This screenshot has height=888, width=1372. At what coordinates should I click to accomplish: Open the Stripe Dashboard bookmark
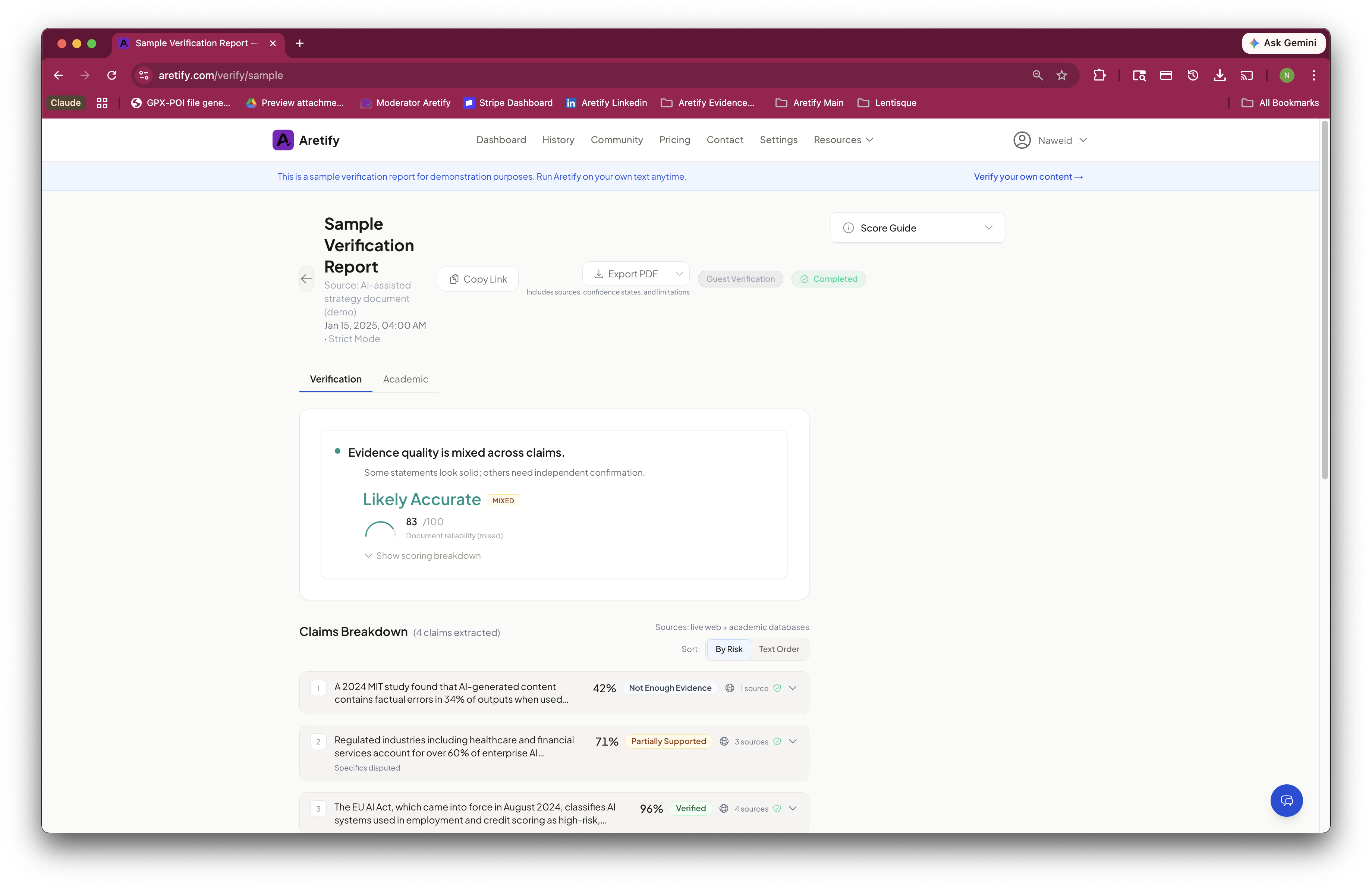(508, 103)
